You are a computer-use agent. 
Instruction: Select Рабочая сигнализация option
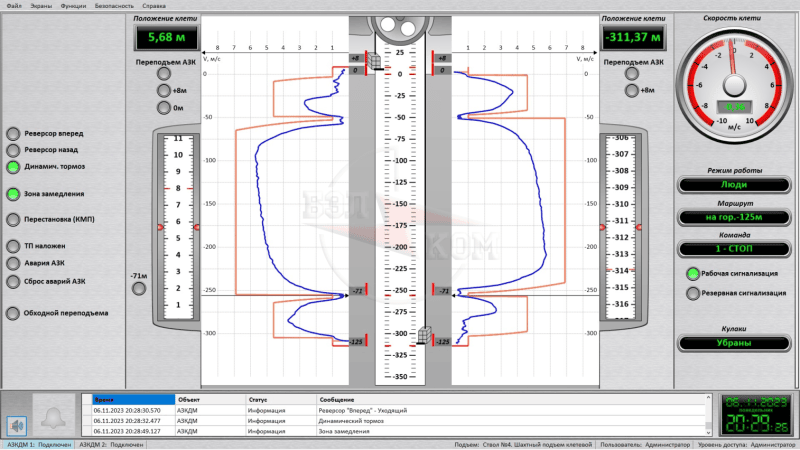point(692,273)
